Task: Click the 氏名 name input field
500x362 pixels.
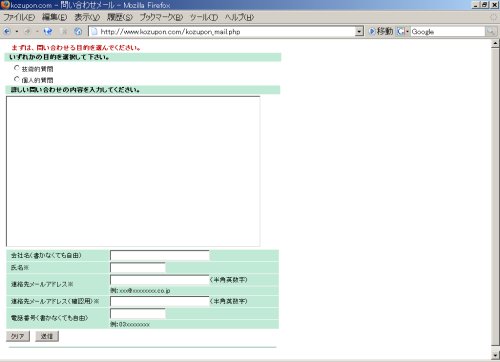Action: pos(138,268)
